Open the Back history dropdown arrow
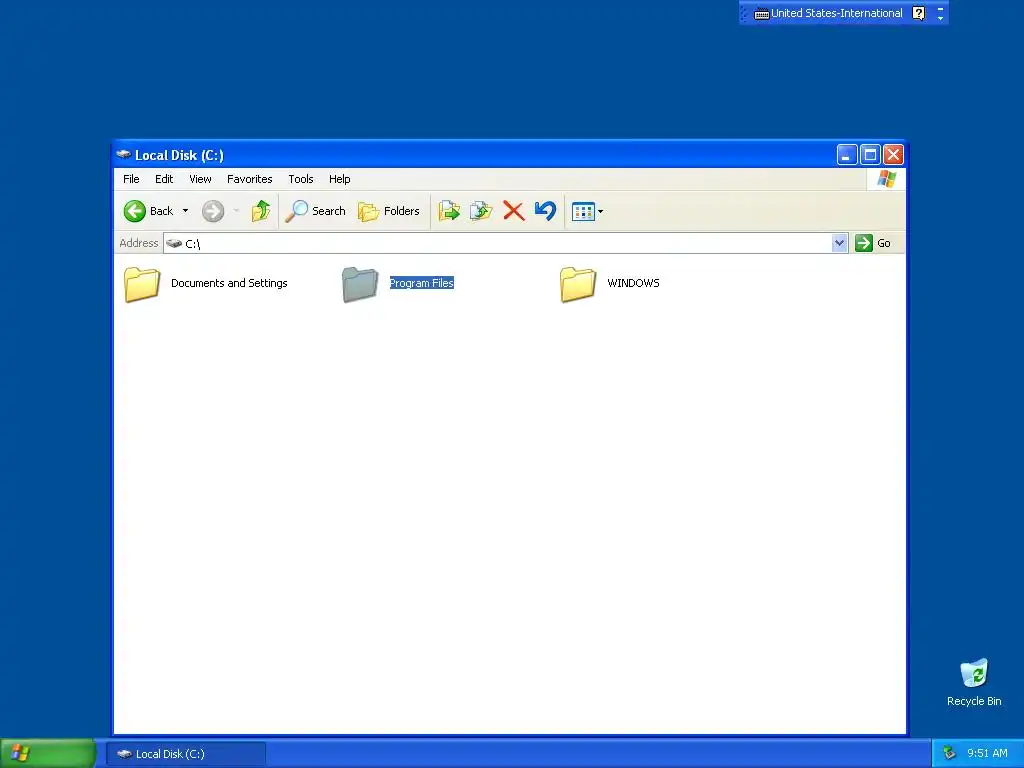Screen dimensions: 1024x768 coord(185,211)
